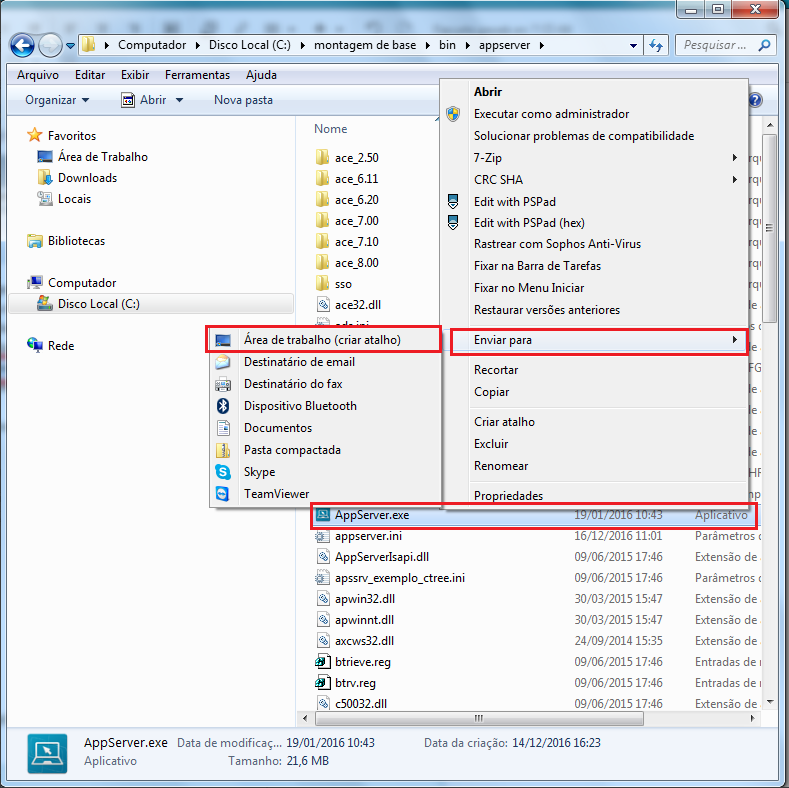Click the ace_6.11 folder icon

point(323,178)
